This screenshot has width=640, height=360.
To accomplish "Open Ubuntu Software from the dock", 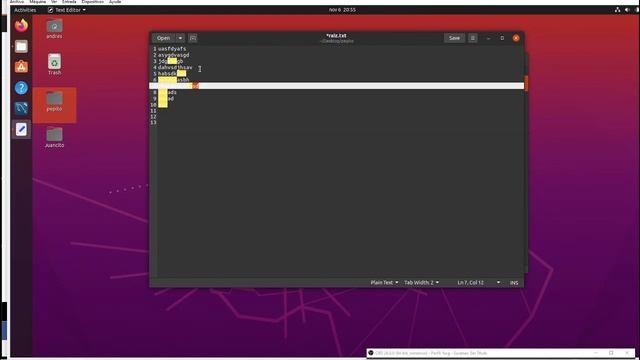I will pyautogui.click(x=21, y=67).
